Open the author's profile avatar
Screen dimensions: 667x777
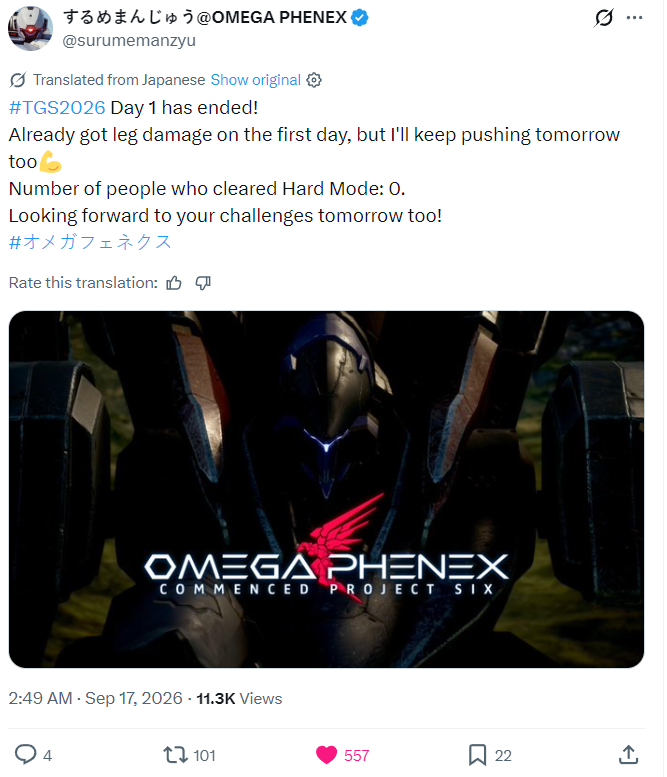(30, 28)
